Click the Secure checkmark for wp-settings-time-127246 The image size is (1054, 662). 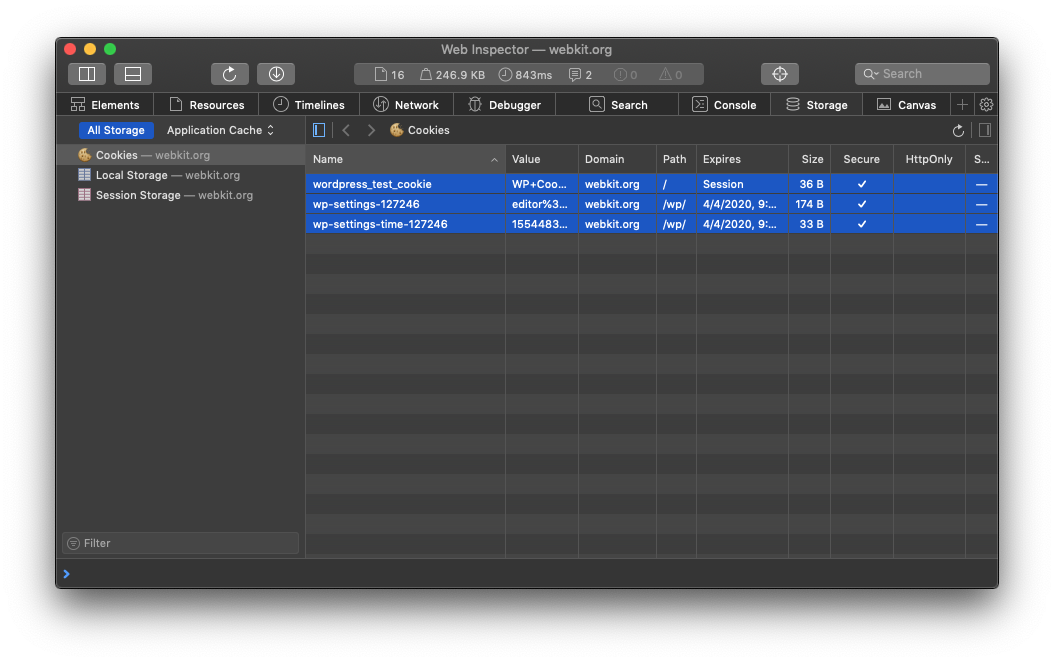point(862,224)
